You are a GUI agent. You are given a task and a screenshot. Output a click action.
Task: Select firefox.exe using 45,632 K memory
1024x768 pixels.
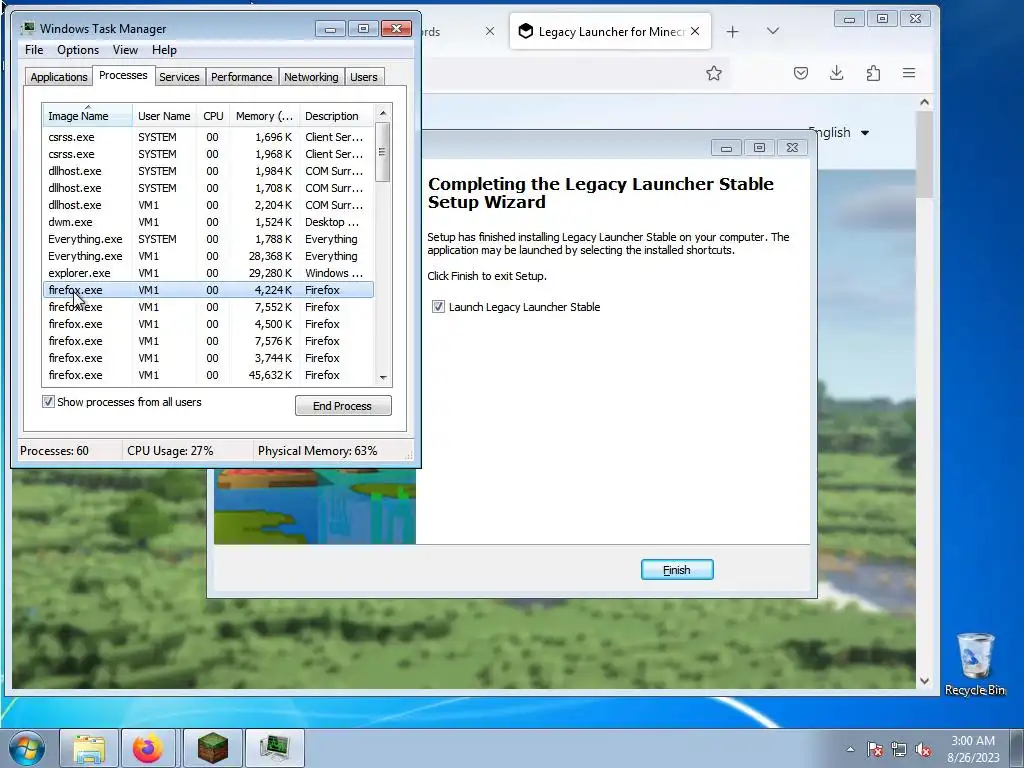[x=208, y=375]
